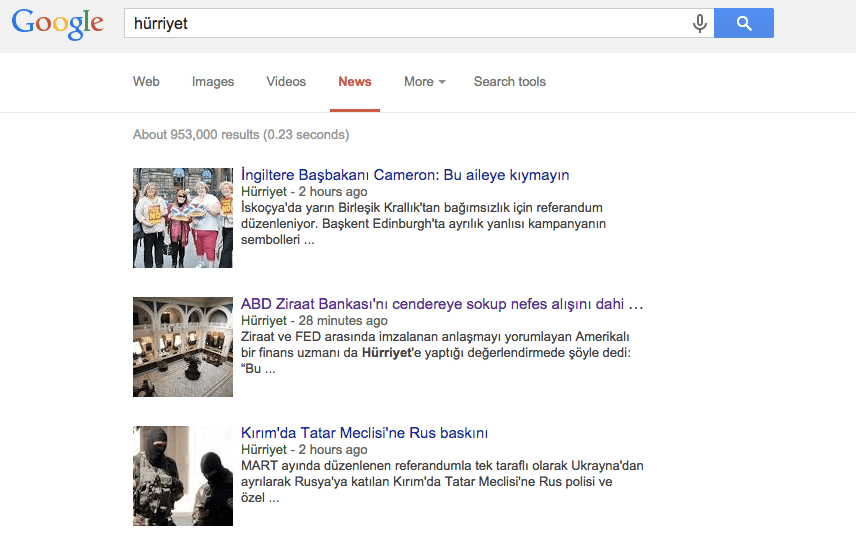Open the ABD Ziraat Bankası'nı cendereye headline

click(442, 303)
